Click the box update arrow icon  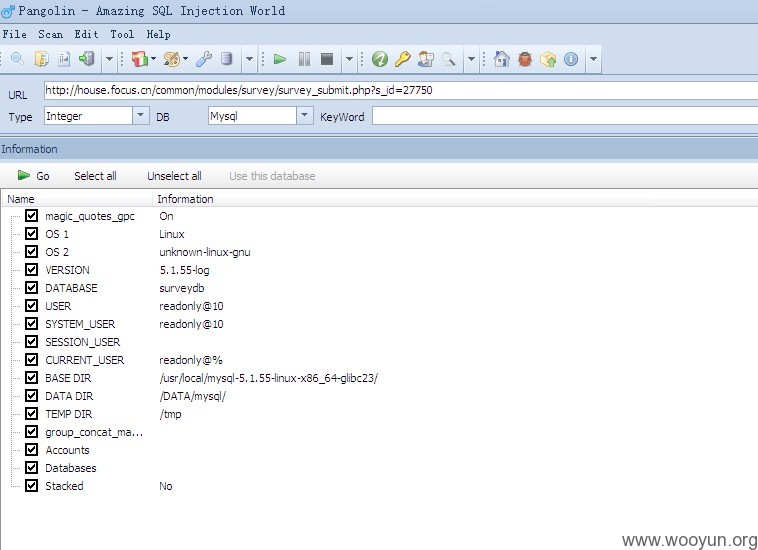point(548,59)
